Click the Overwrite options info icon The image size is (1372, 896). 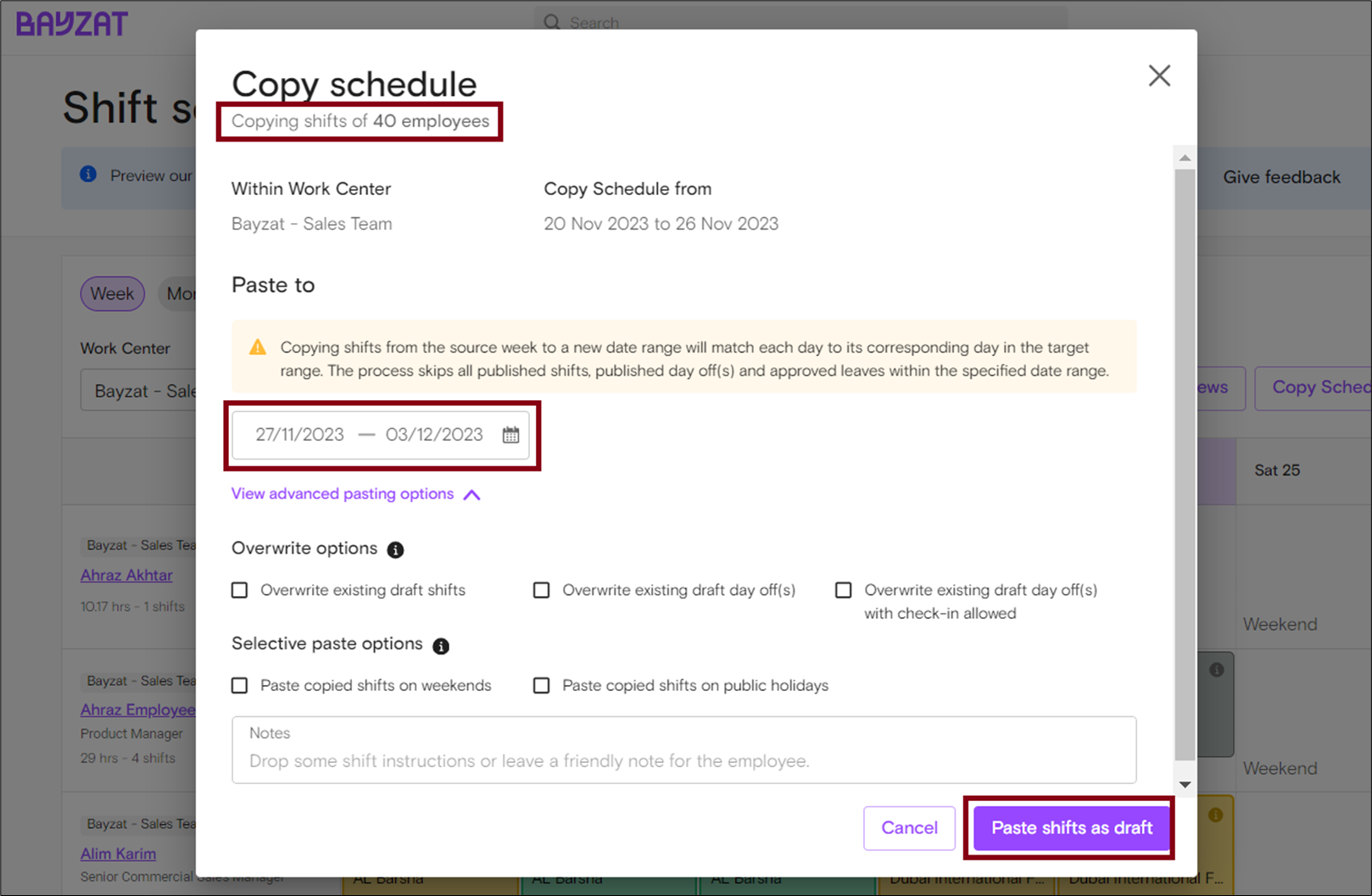[x=395, y=549]
